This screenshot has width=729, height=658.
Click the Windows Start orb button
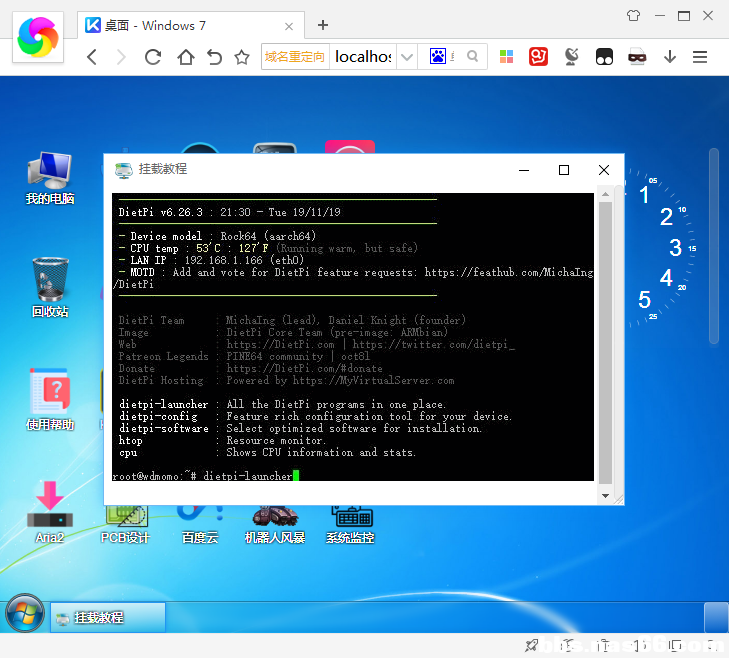[x=25, y=613]
